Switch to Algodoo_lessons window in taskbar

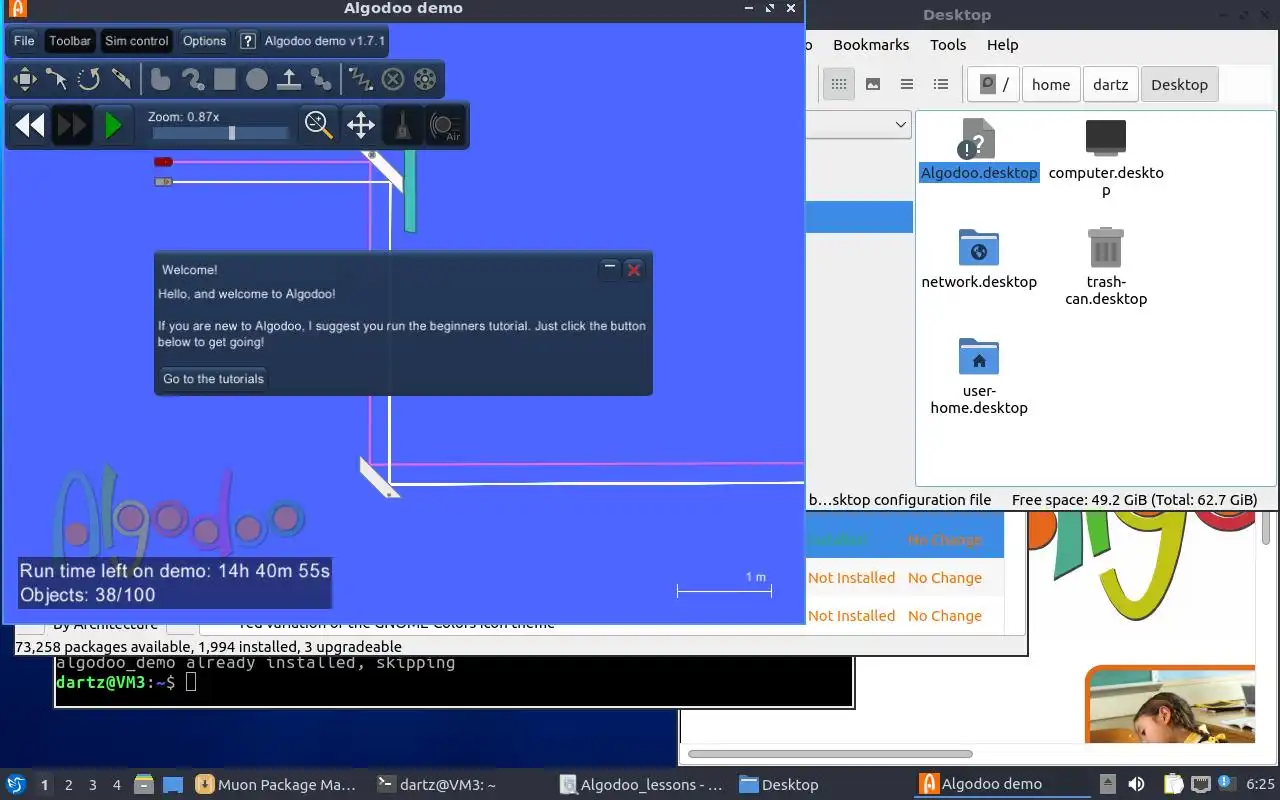click(x=641, y=785)
